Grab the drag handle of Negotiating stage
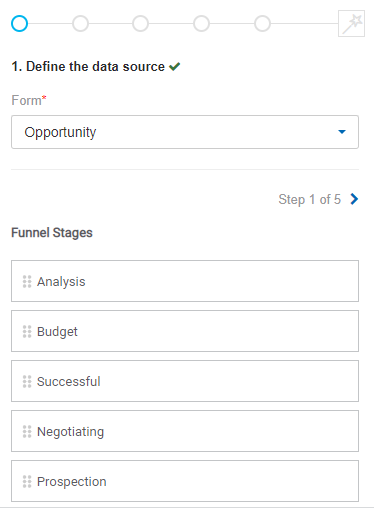 pyautogui.click(x=27, y=432)
